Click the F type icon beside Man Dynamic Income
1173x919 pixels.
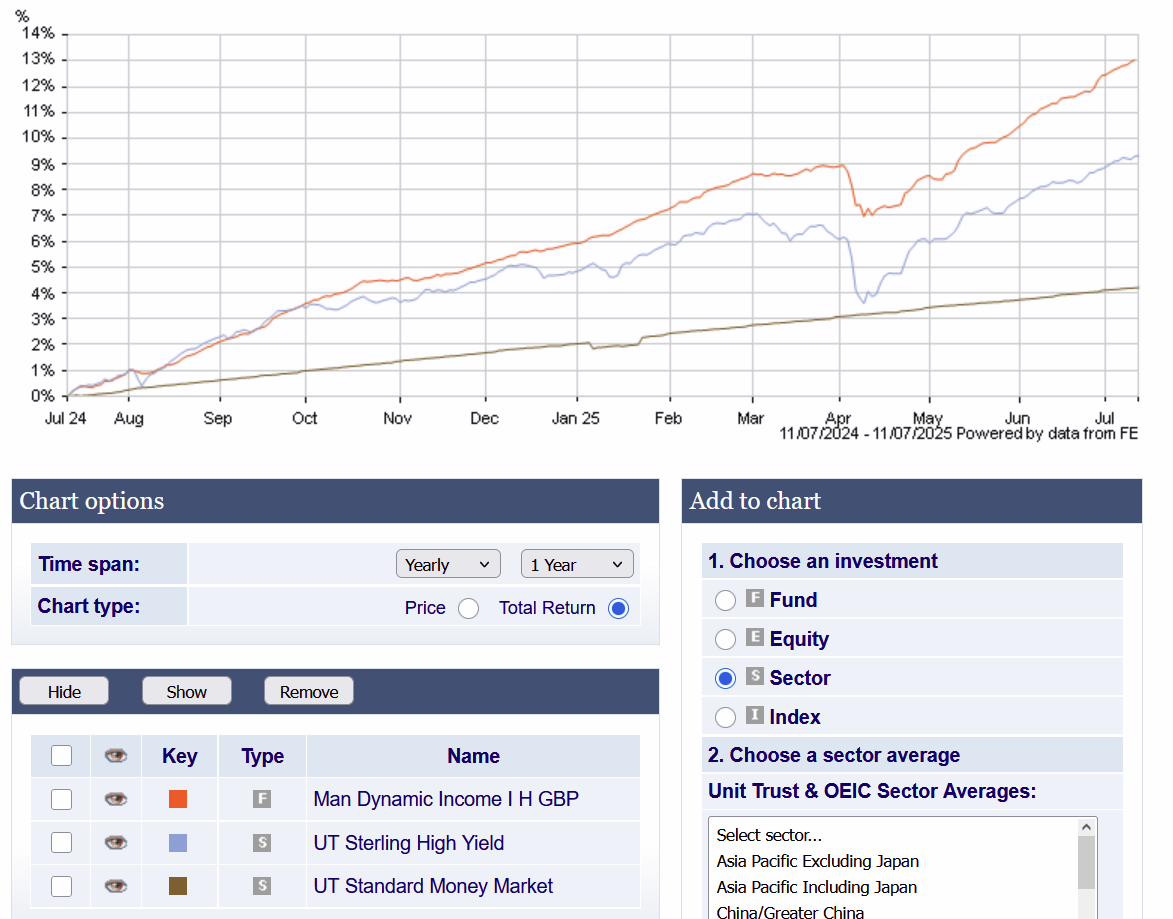(x=262, y=799)
